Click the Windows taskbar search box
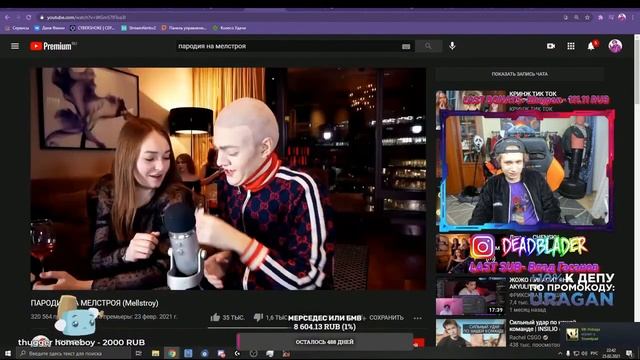 pos(73,353)
